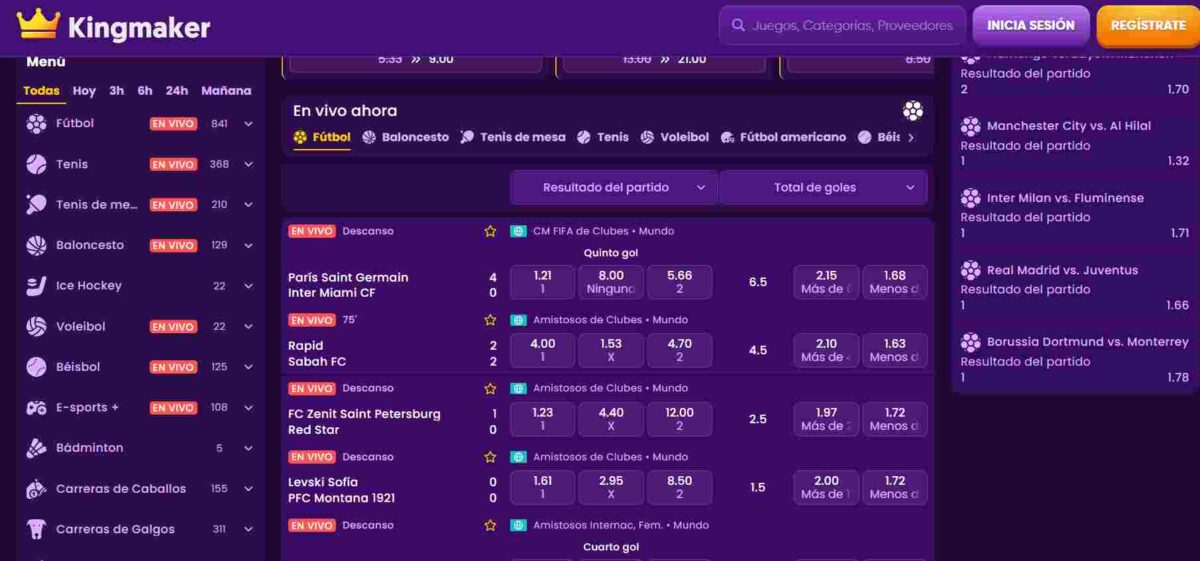The width and height of the screenshot is (1200, 561).
Task: Select the Bádminton shuttlecock icon
Action: click(x=37, y=448)
